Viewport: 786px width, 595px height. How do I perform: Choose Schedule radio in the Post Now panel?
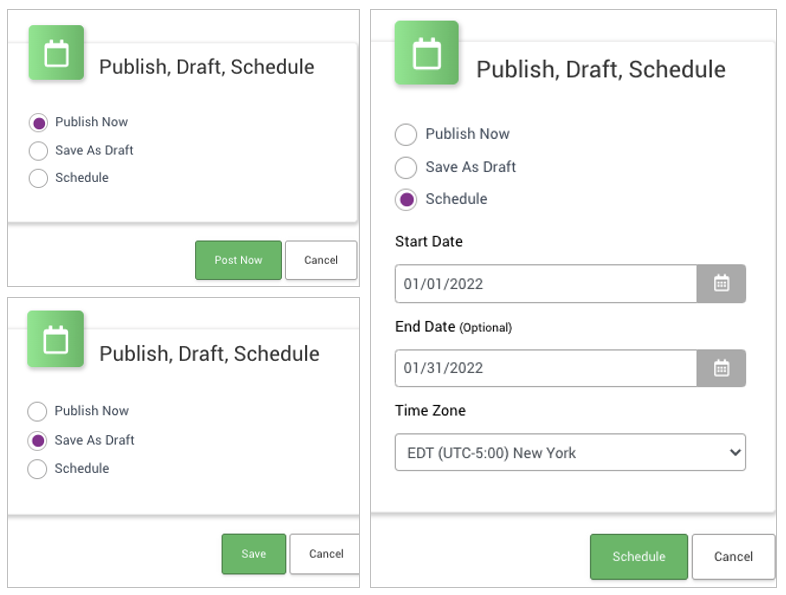(38, 179)
